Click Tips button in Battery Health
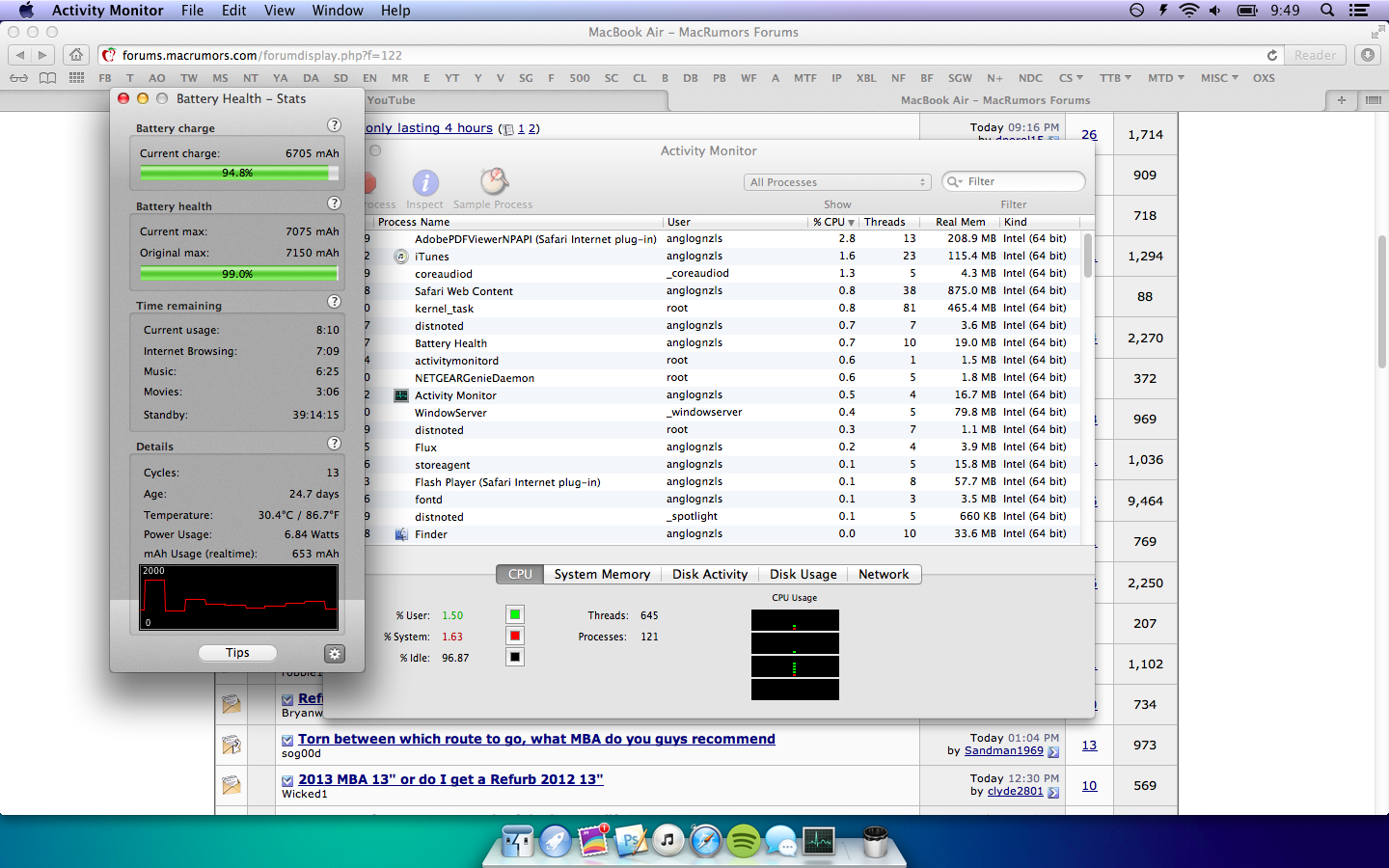Image resolution: width=1389 pixels, height=868 pixels. click(237, 653)
